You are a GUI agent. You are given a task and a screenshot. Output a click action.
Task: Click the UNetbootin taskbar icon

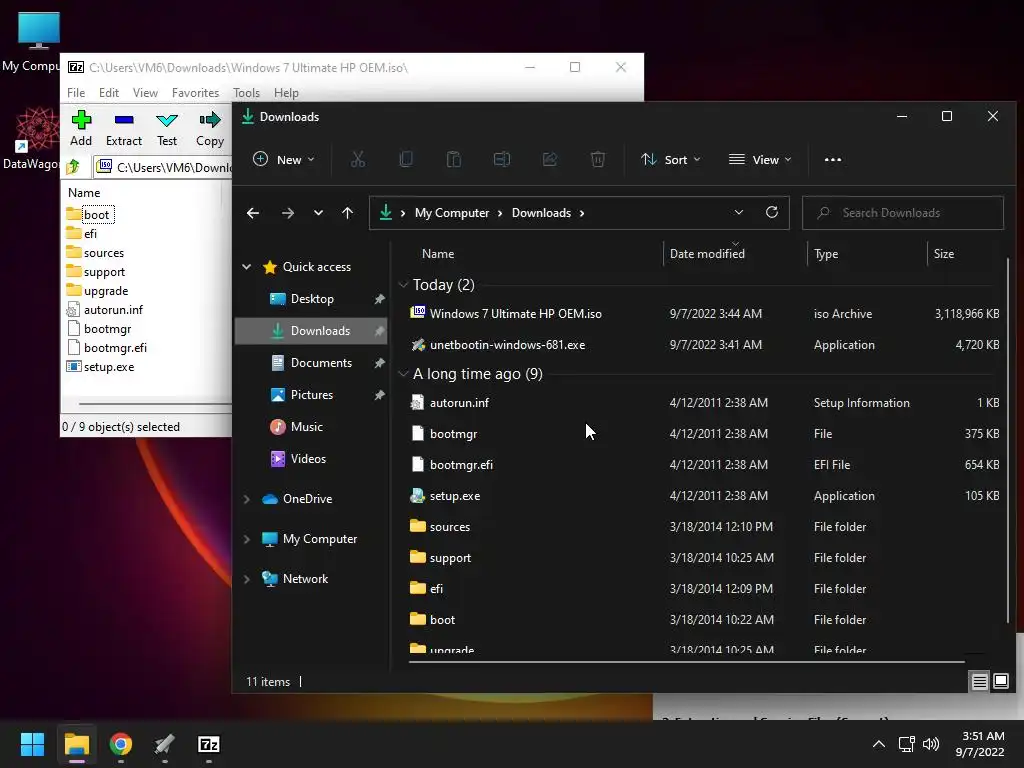165,744
